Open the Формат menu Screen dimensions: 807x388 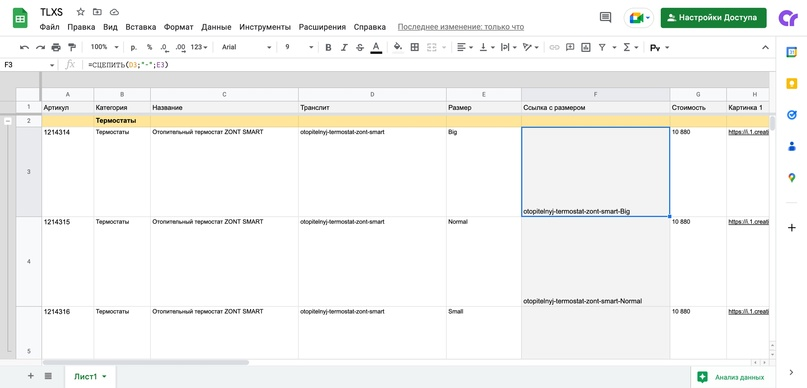179,27
